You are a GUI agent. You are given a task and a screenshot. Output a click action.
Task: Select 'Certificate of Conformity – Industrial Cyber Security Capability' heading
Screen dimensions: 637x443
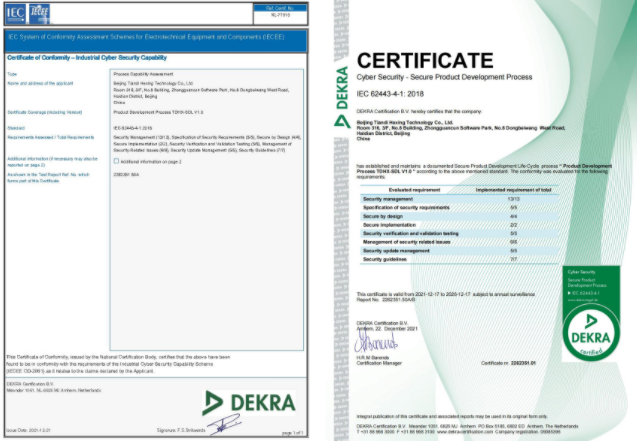point(87,58)
